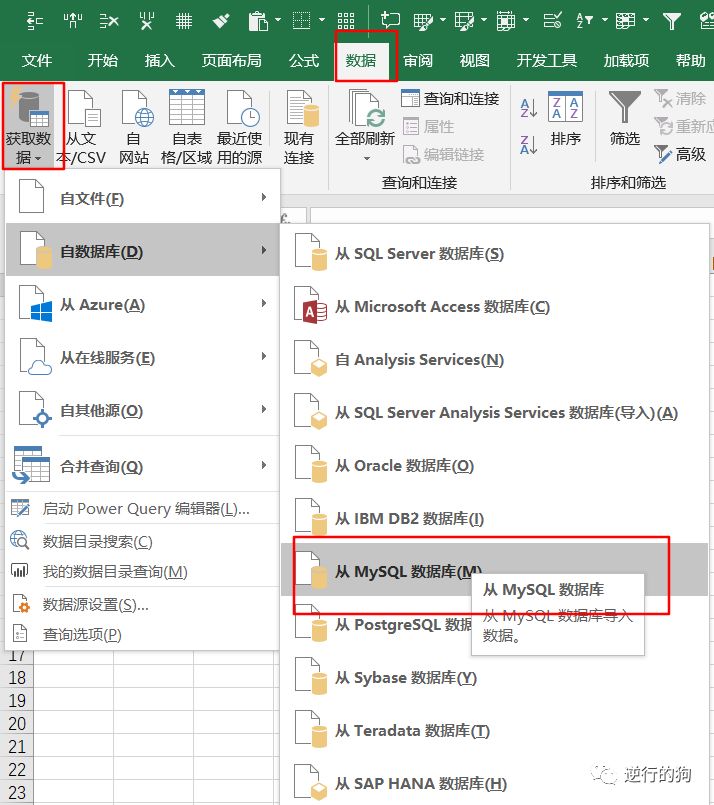Switch to the 公式 tab
714x805 pixels.
pyautogui.click(x=304, y=61)
